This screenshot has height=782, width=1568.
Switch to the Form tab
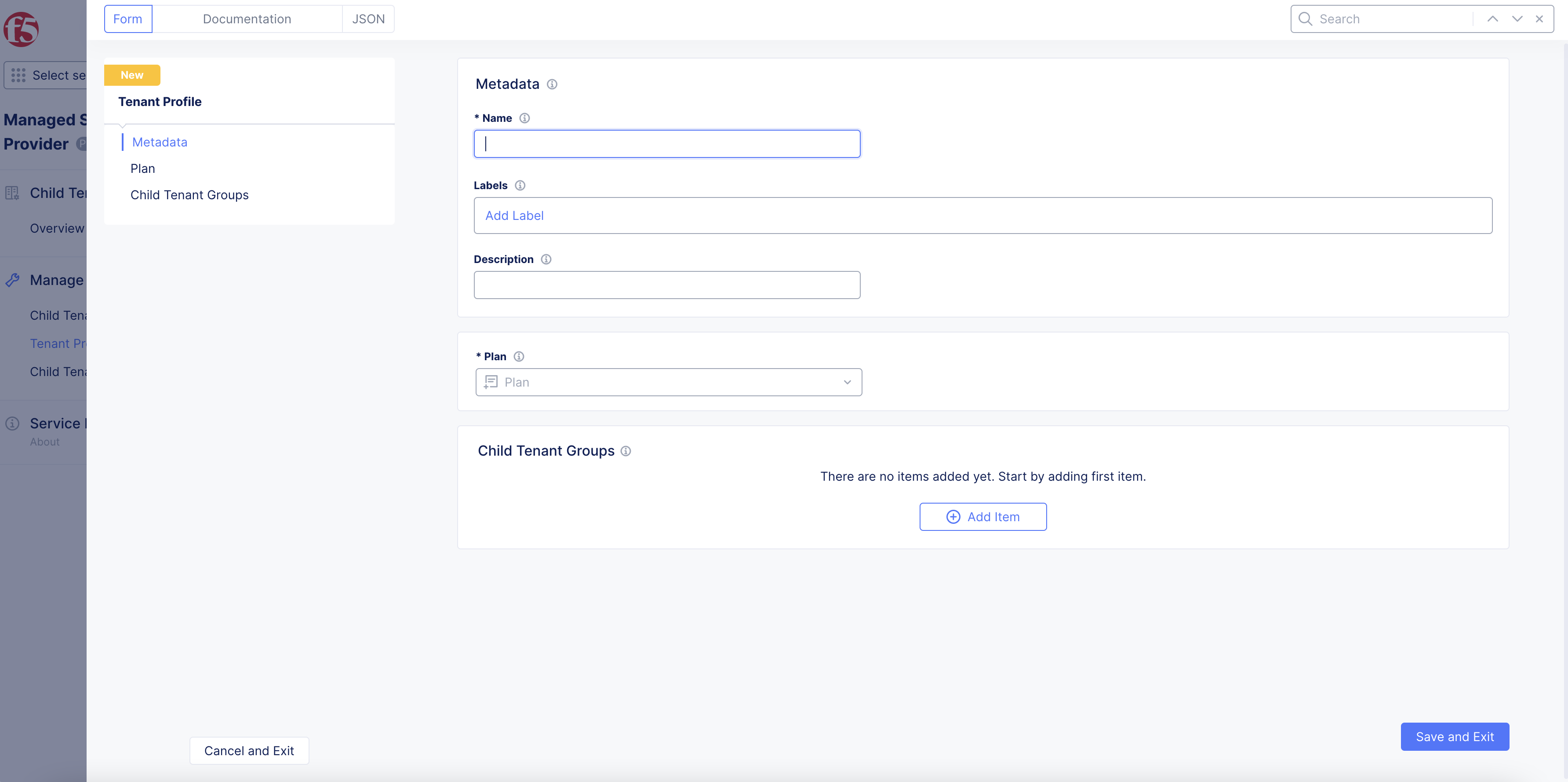pyautogui.click(x=128, y=19)
